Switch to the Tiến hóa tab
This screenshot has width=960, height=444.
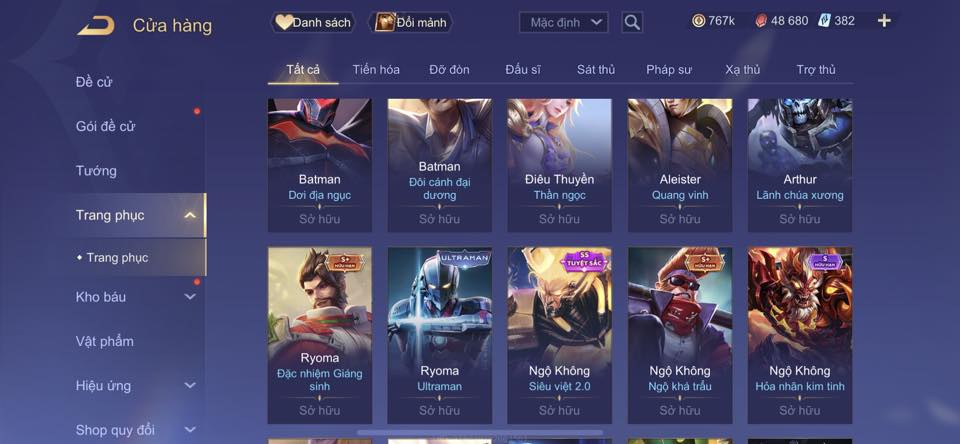[376, 70]
